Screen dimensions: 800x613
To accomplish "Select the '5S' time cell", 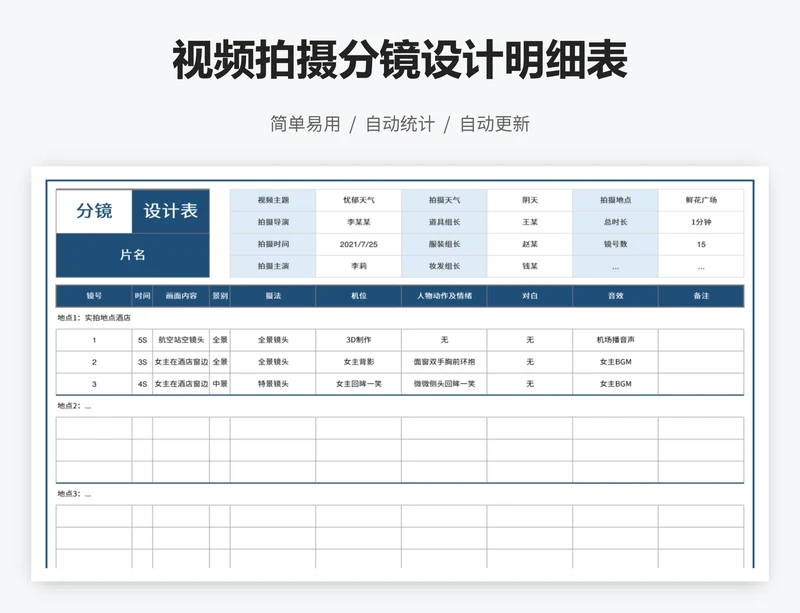I will [x=142, y=340].
